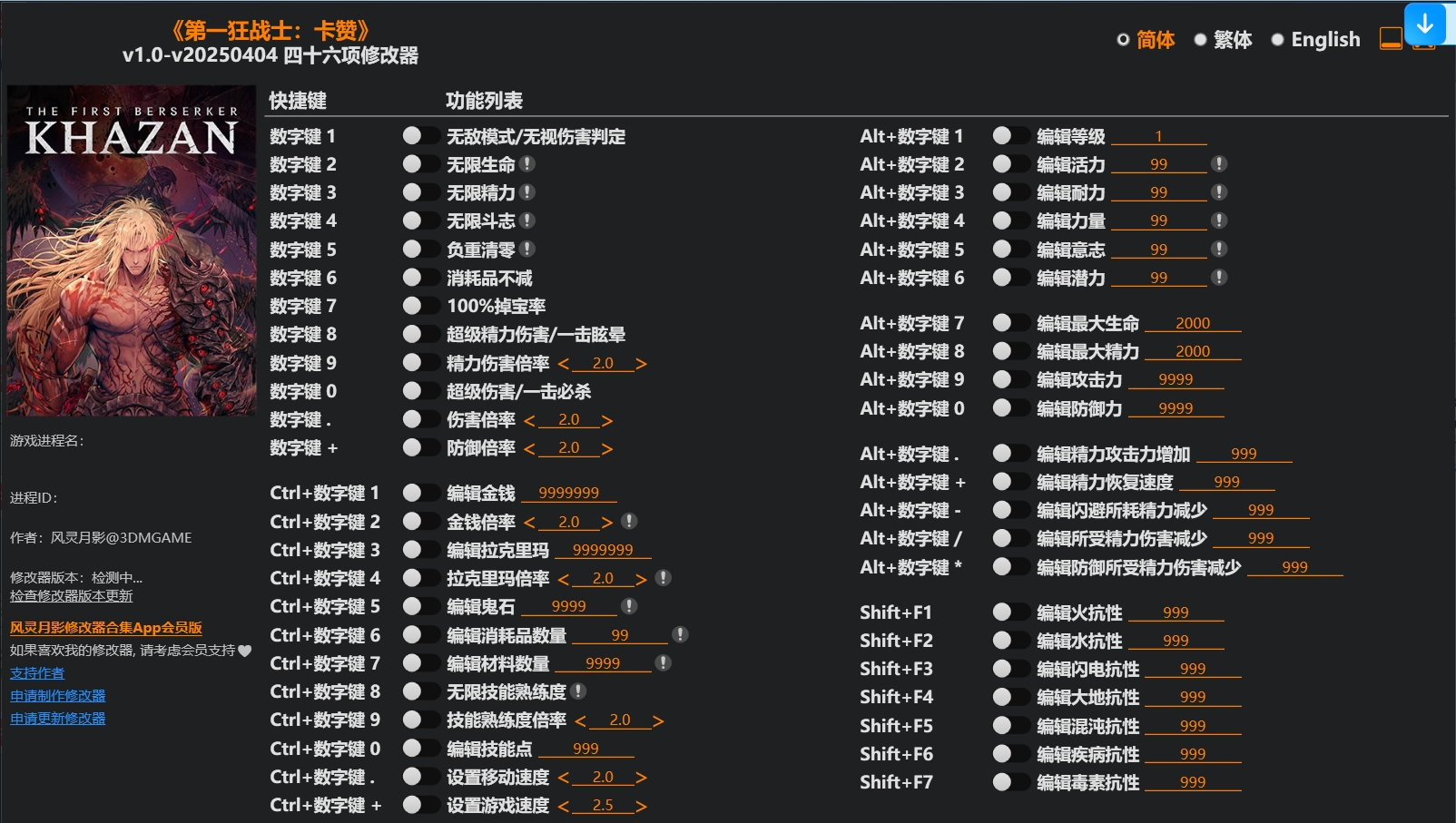Click 编辑金钱 value field 9999999
Screen dimensions: 1456x823
[569, 493]
